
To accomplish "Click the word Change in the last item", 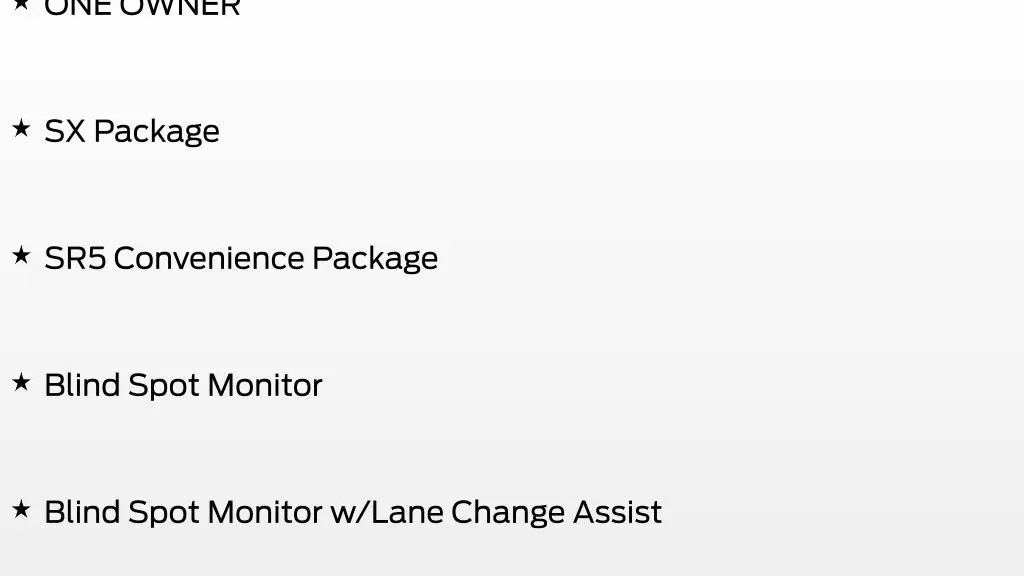I will coord(507,514).
